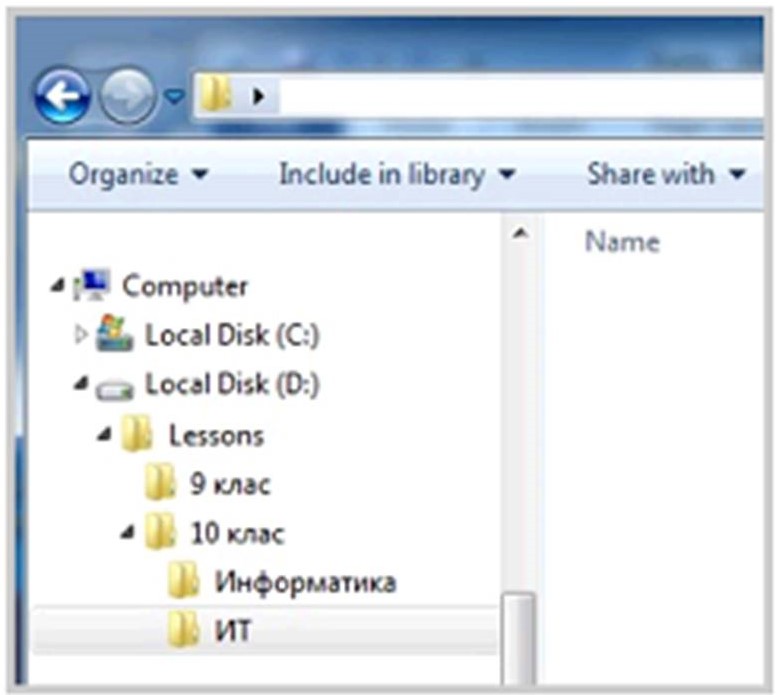Click the 9 клас folder icon

coord(160,485)
